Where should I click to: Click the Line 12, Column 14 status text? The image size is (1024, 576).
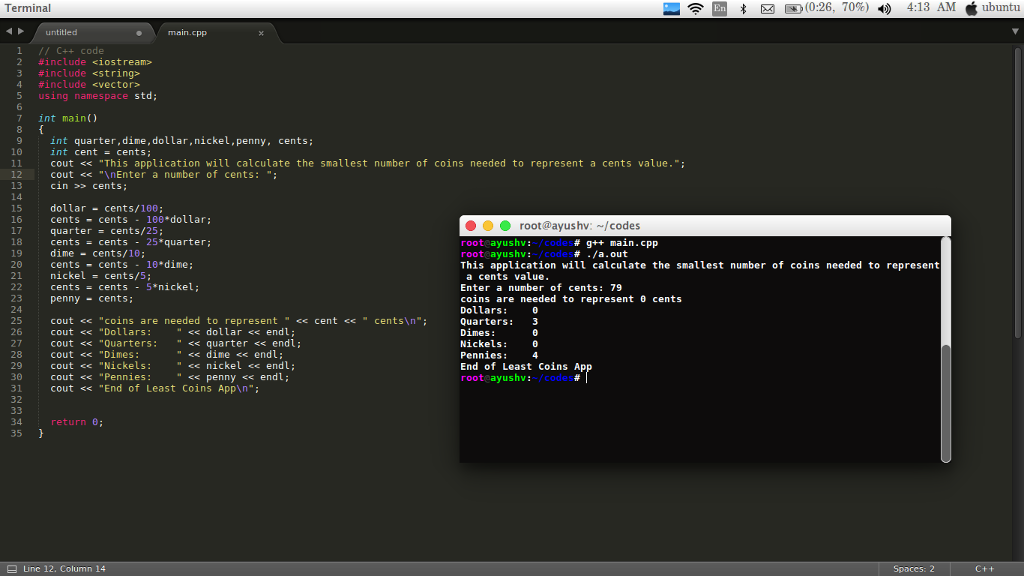[64, 569]
